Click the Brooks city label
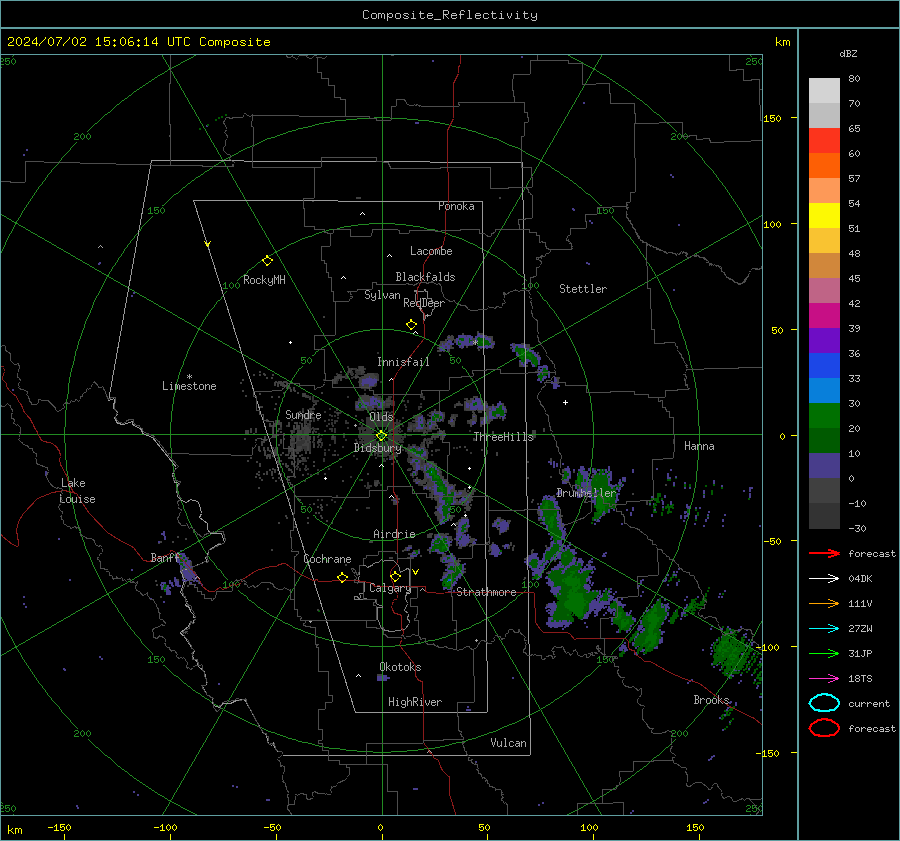The image size is (900, 841). 711,700
